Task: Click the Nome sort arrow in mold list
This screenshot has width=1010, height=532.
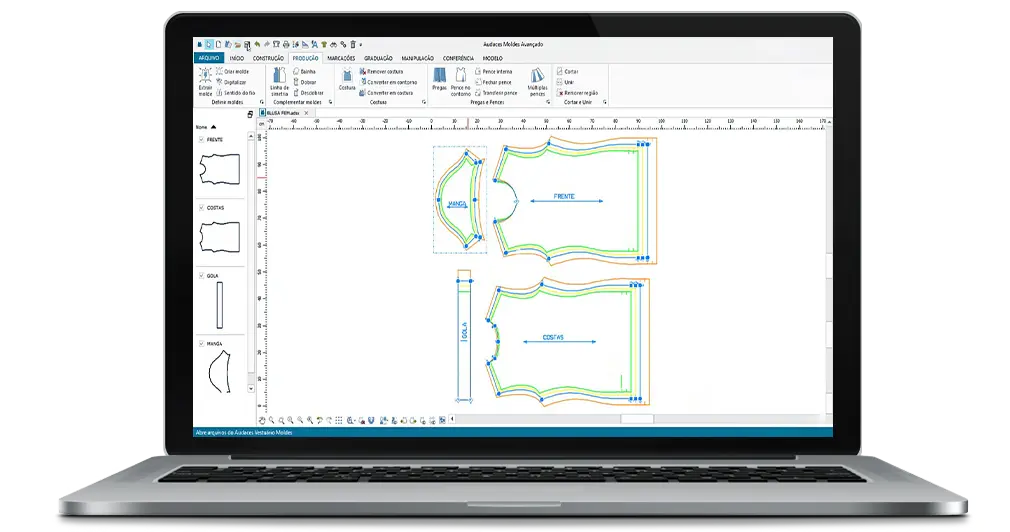Action: pos(213,128)
